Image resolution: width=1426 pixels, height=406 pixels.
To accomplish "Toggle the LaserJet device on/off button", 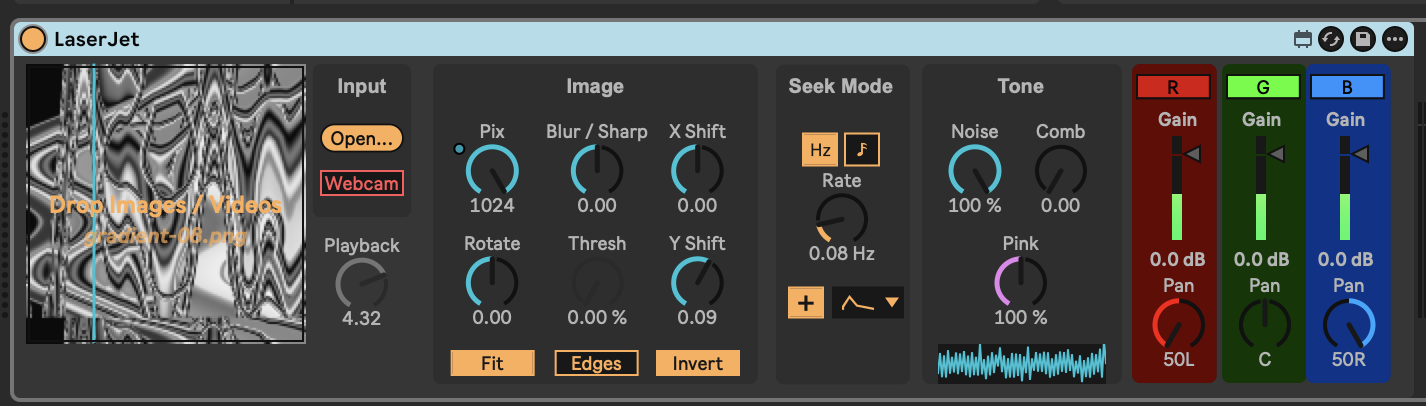I will click(x=33, y=40).
